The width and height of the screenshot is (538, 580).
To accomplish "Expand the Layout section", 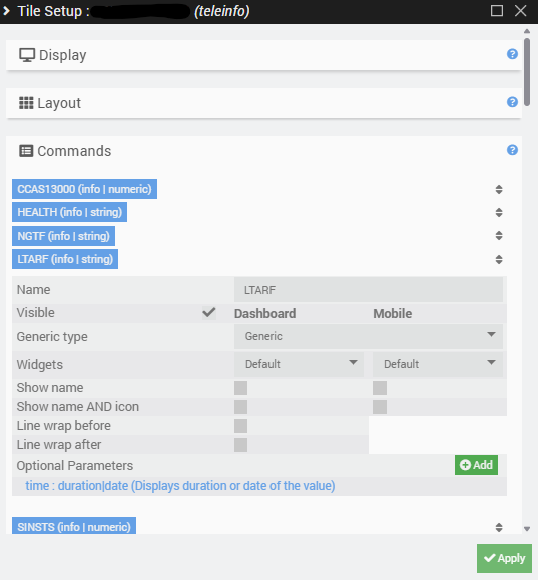I will (x=263, y=103).
